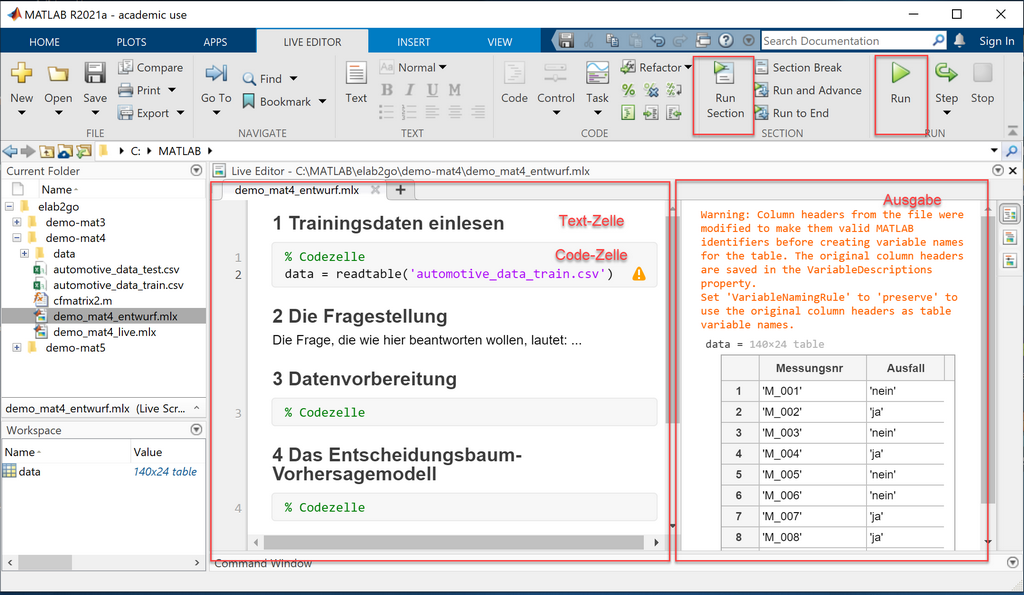
Task: Toggle Monospace text formatting
Action: (x=455, y=89)
